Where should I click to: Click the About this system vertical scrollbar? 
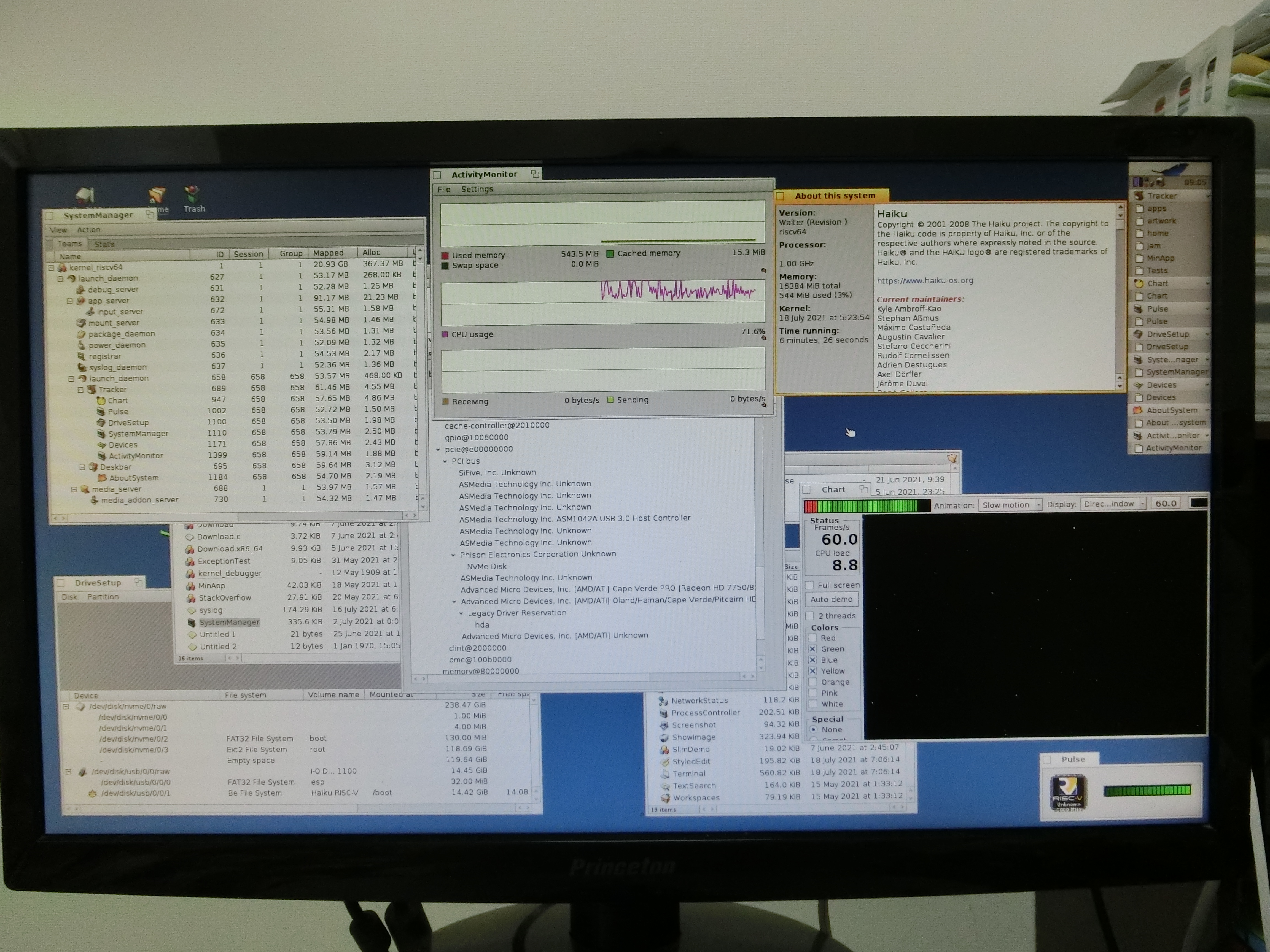[1120, 297]
